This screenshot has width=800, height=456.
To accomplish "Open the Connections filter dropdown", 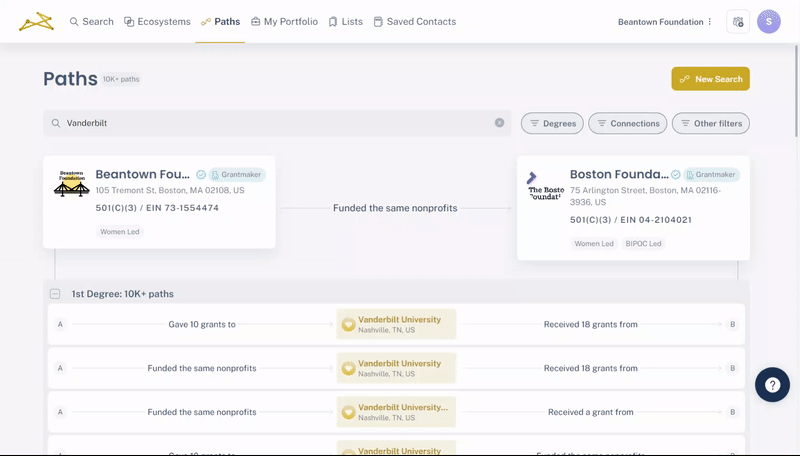I will [627, 123].
